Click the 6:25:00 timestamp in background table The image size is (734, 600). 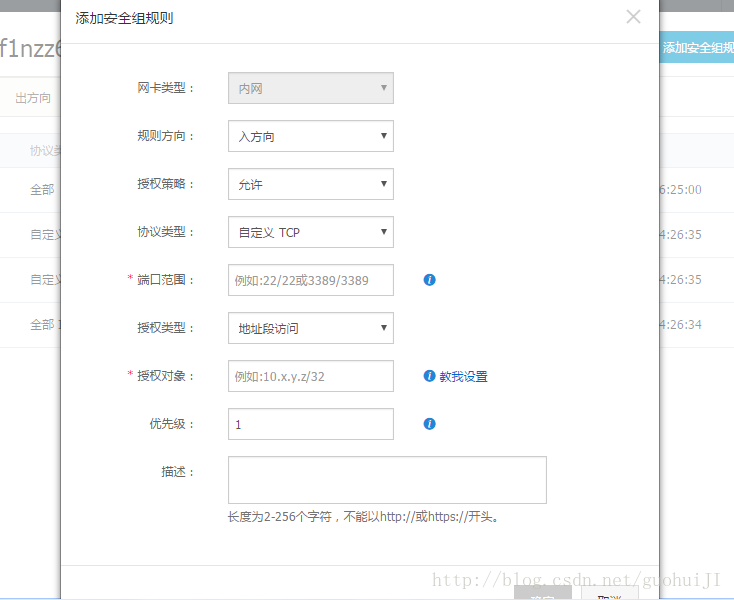tap(681, 190)
